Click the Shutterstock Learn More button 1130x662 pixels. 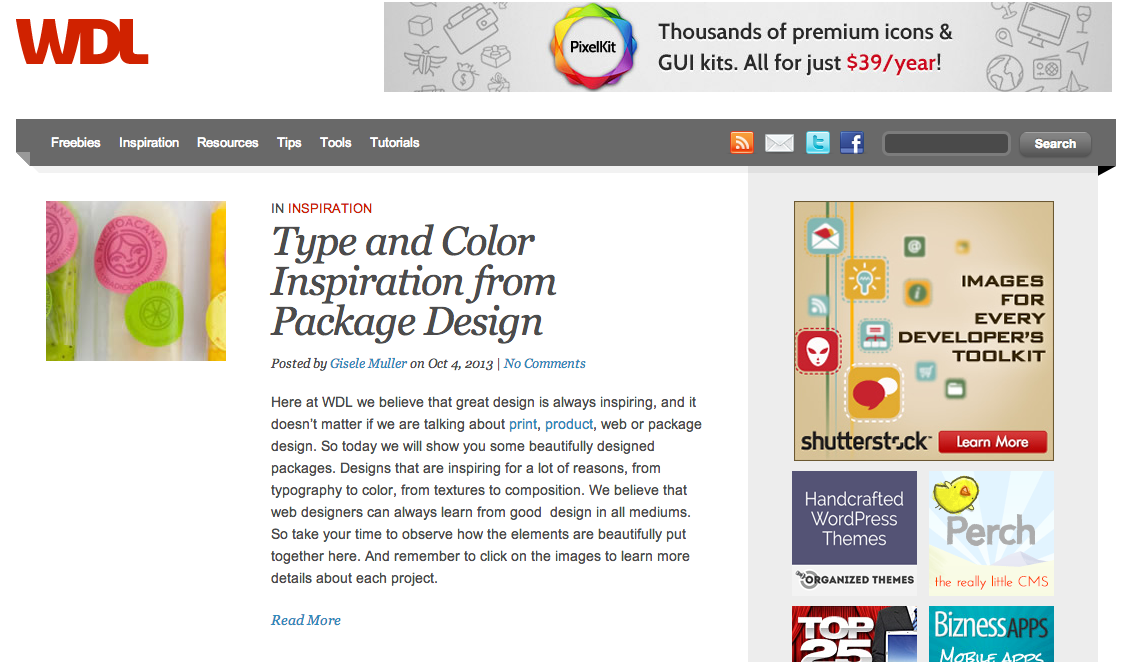(994, 441)
